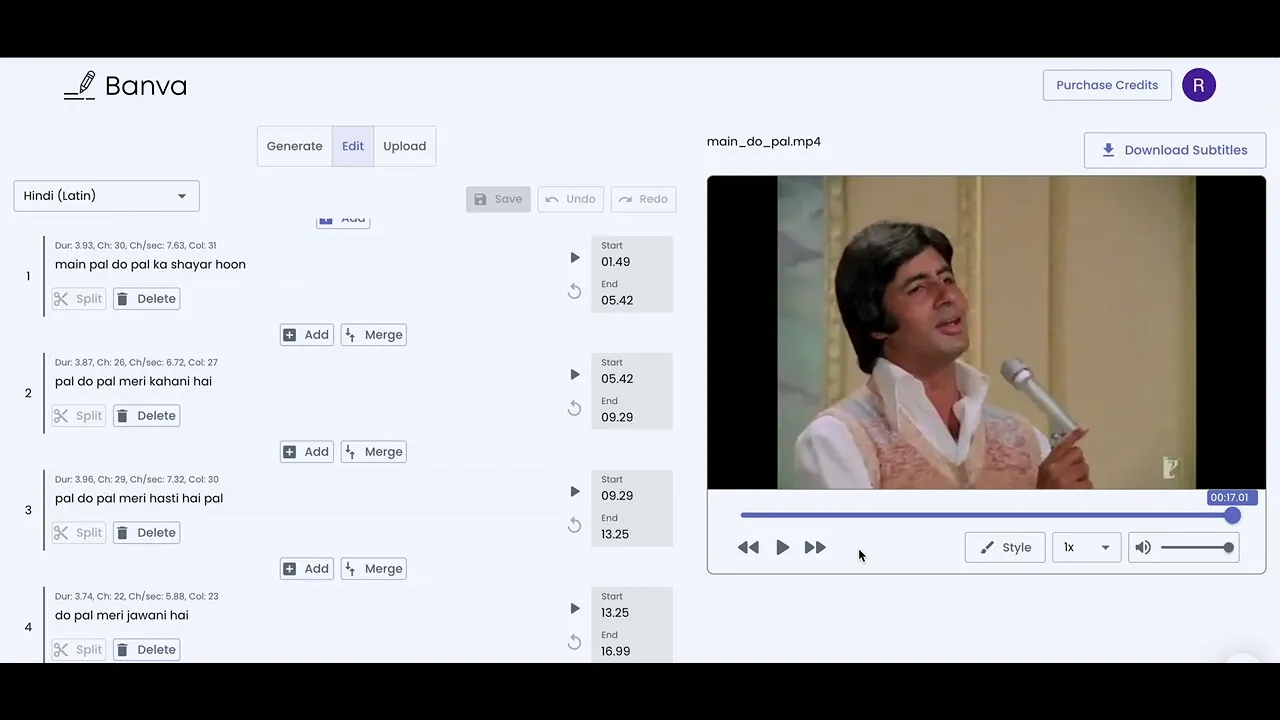This screenshot has height=720, width=1280.
Task: Switch to the Upload tab
Action: pos(404,146)
